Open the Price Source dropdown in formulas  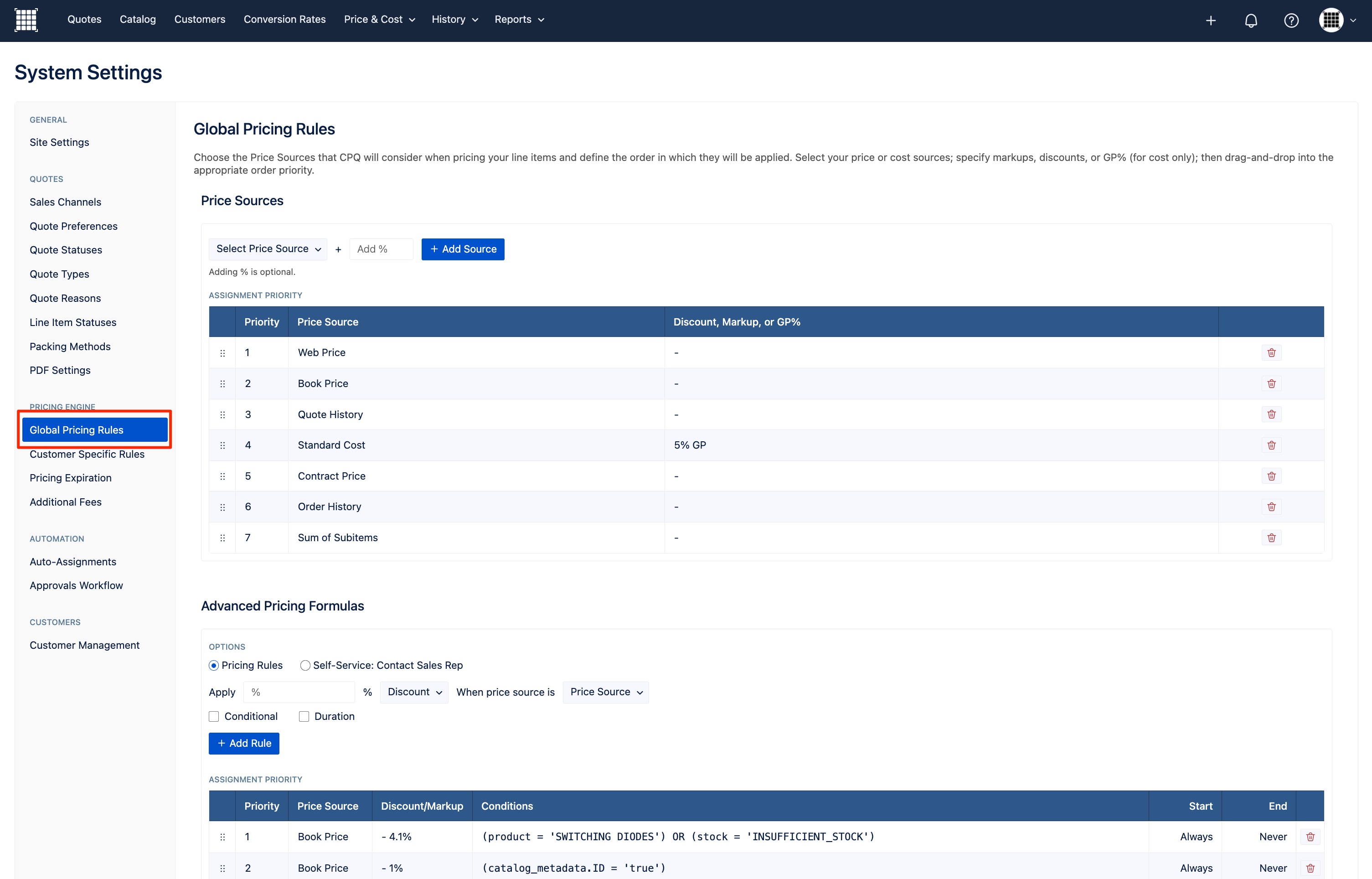tap(606, 692)
